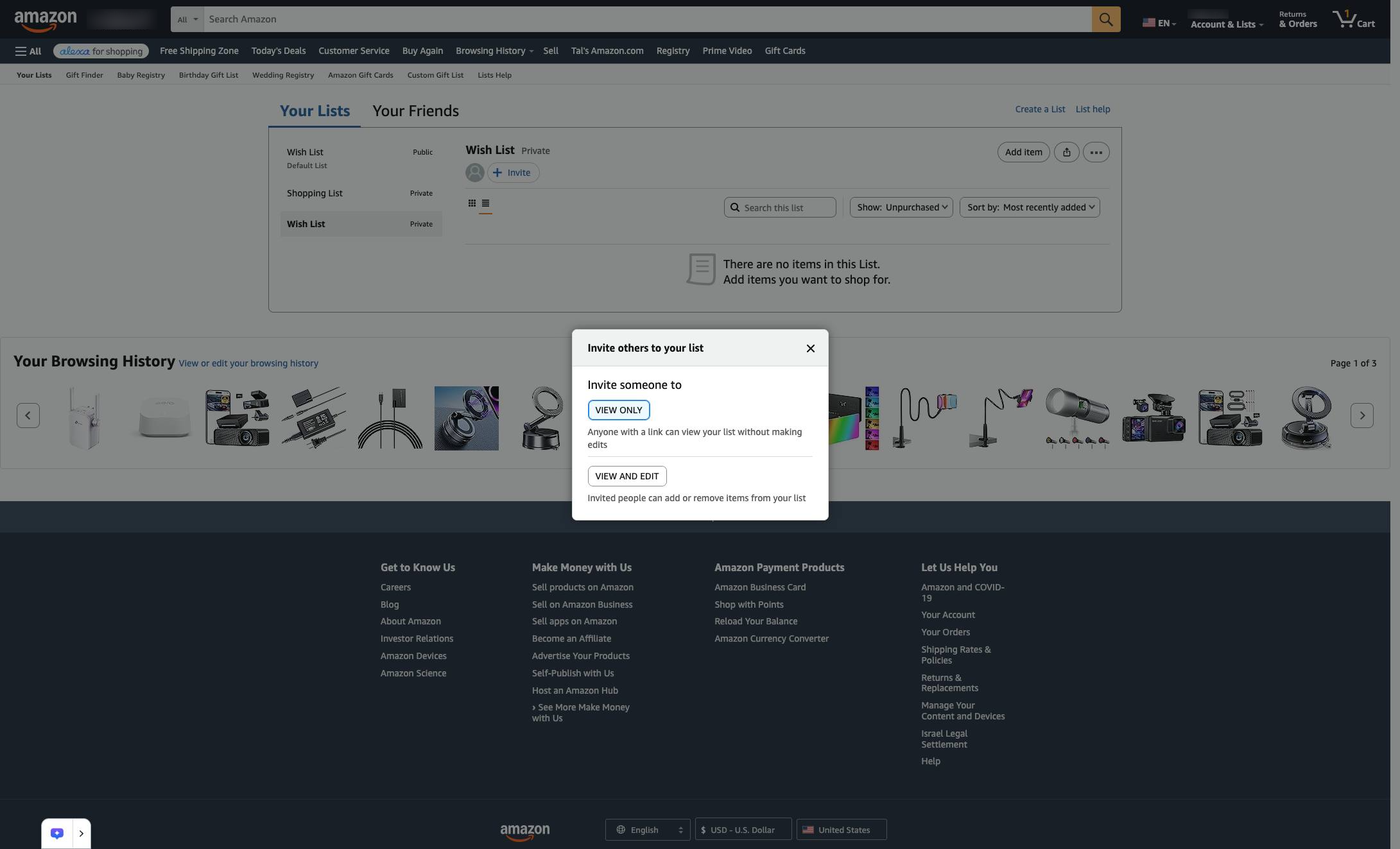Open the List help link
Screen dimensions: 1400x849
point(1093,109)
